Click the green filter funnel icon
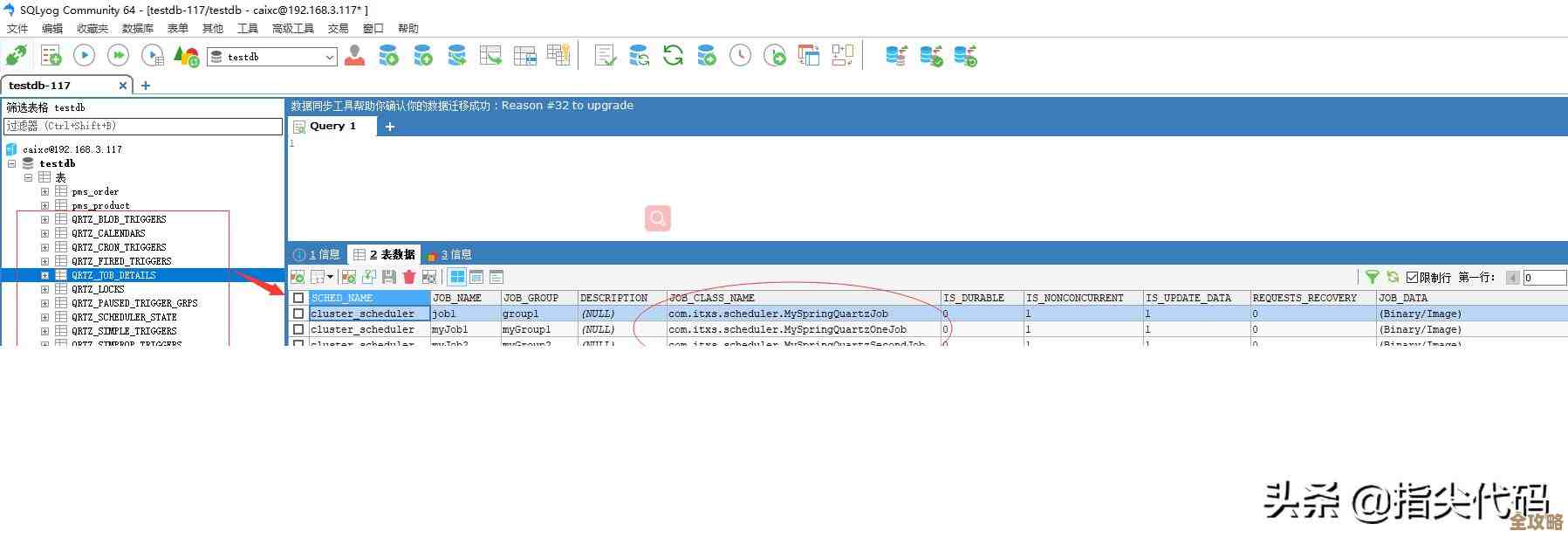This screenshot has height=538, width=1568. click(1372, 277)
